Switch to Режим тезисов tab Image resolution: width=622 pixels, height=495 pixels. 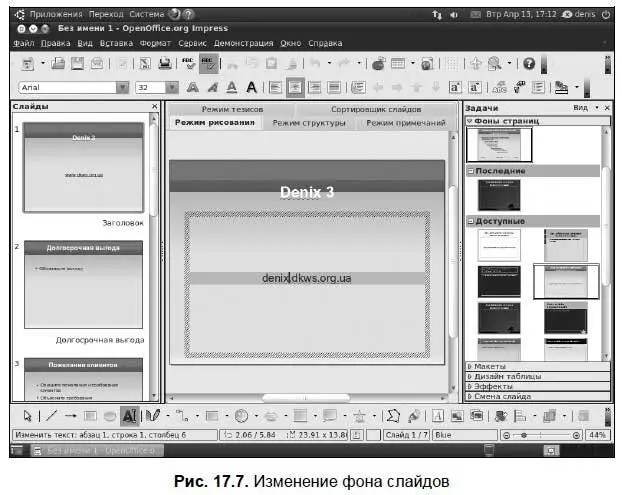(x=232, y=109)
